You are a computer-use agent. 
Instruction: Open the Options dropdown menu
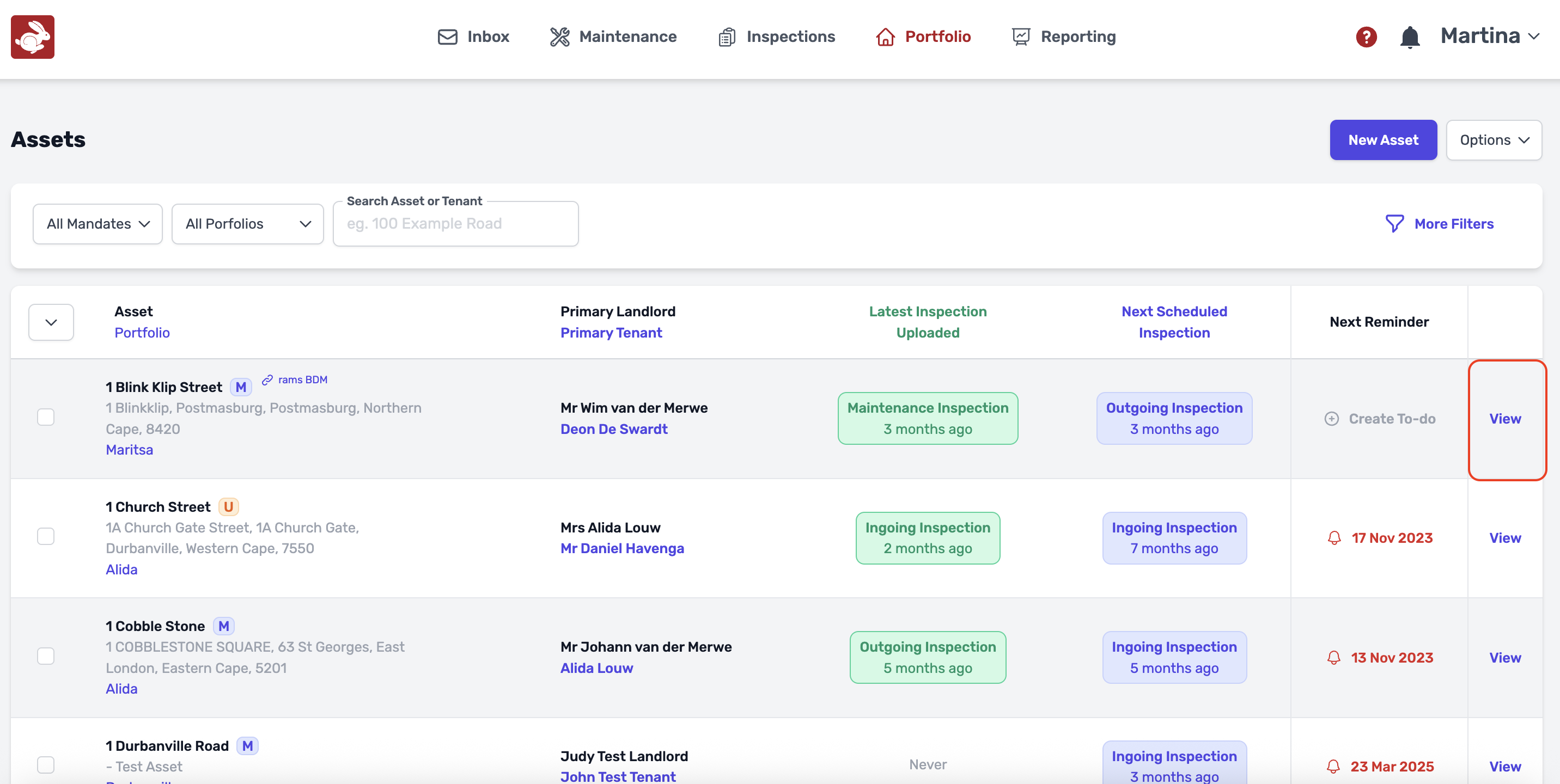pos(1494,140)
